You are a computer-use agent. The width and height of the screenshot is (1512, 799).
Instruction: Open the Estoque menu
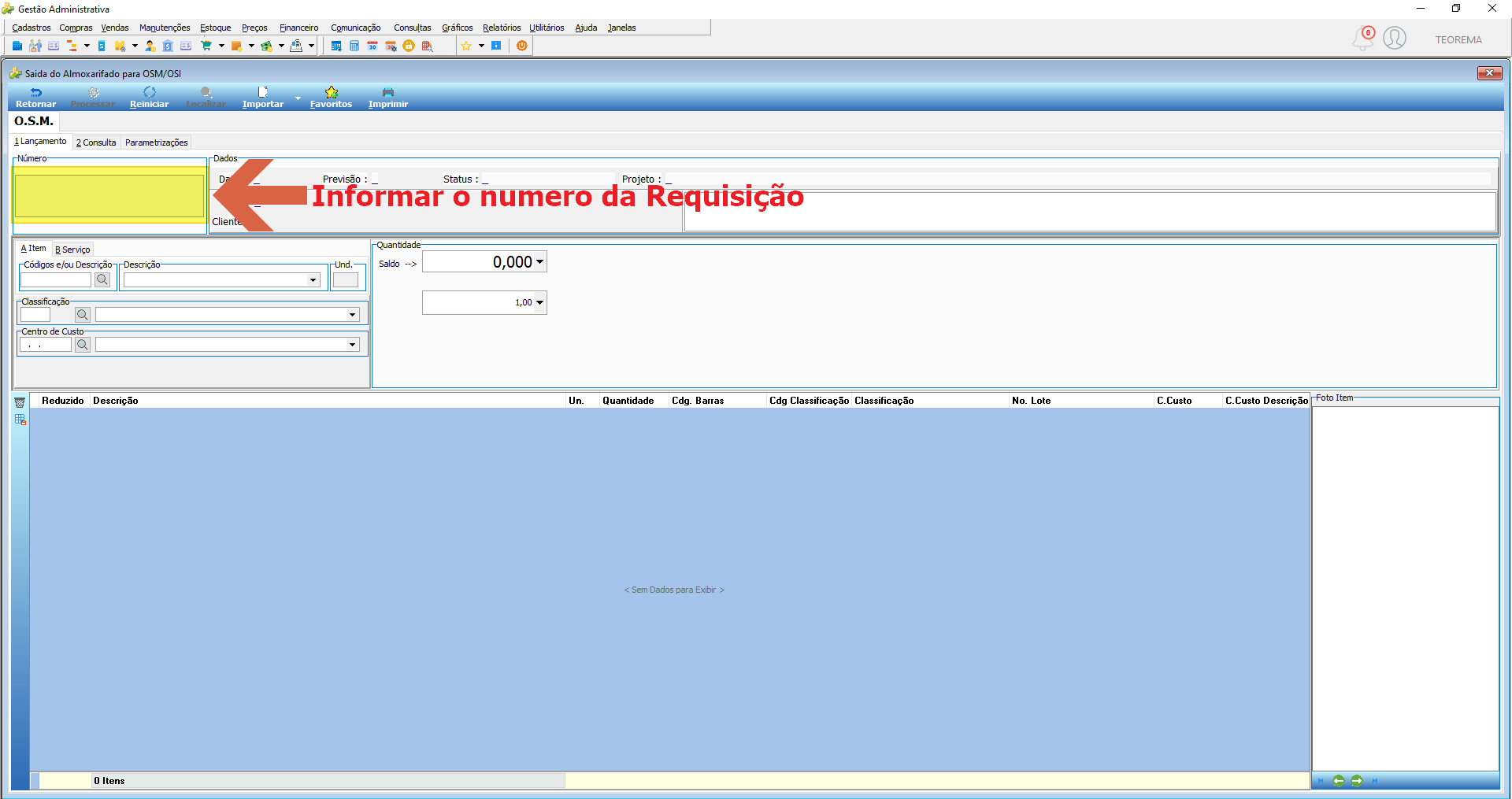(215, 28)
